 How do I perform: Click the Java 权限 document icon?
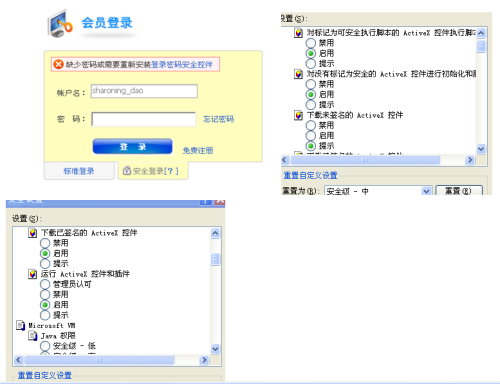(x=33, y=336)
